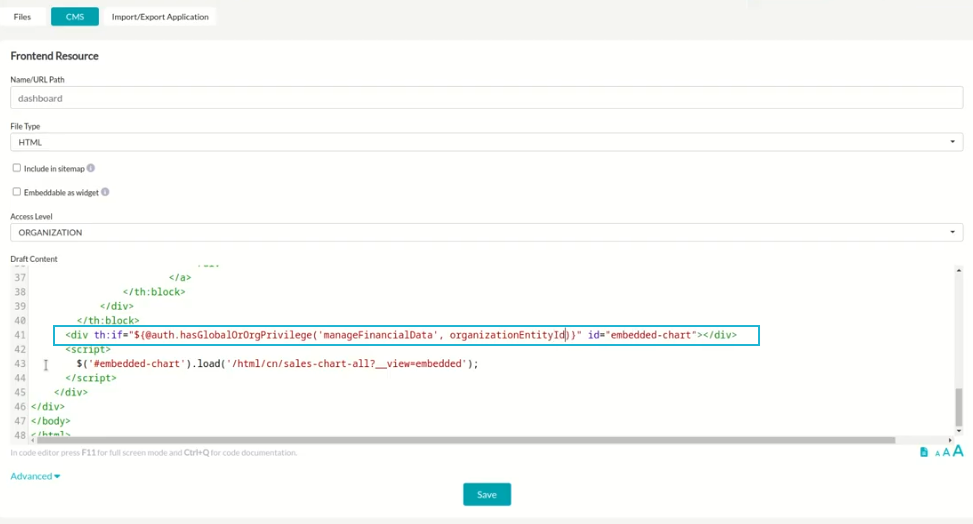The image size is (973, 524).
Task: Click the </body> tag on line 47
Action: (x=51, y=421)
